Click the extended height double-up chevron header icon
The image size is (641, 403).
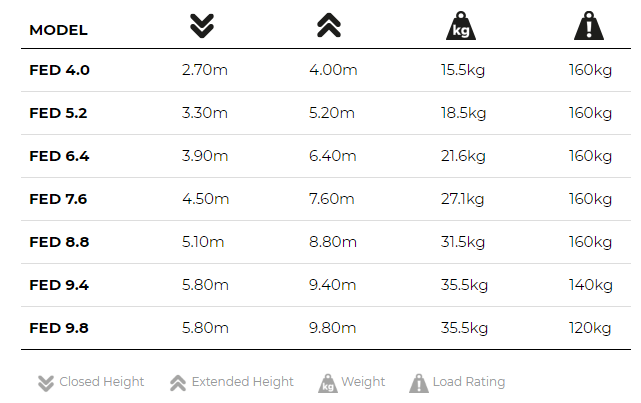[x=329, y=25]
